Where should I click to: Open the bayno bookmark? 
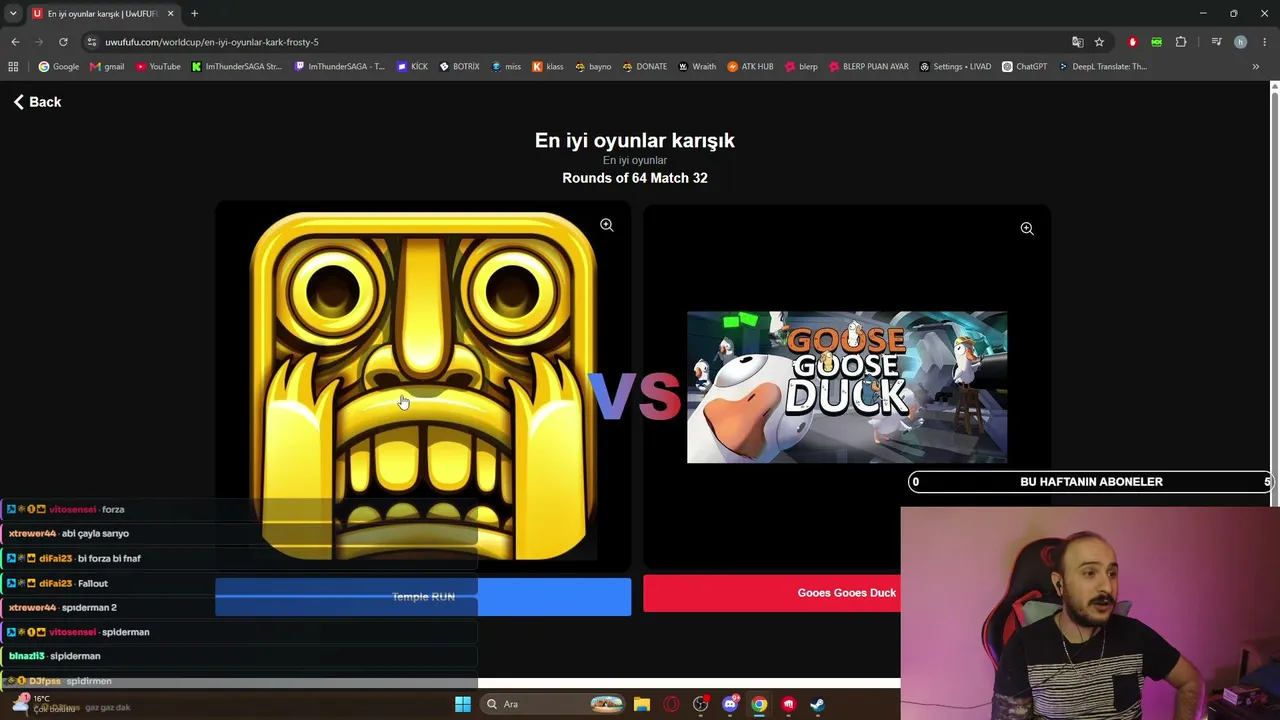pyautogui.click(x=593, y=67)
